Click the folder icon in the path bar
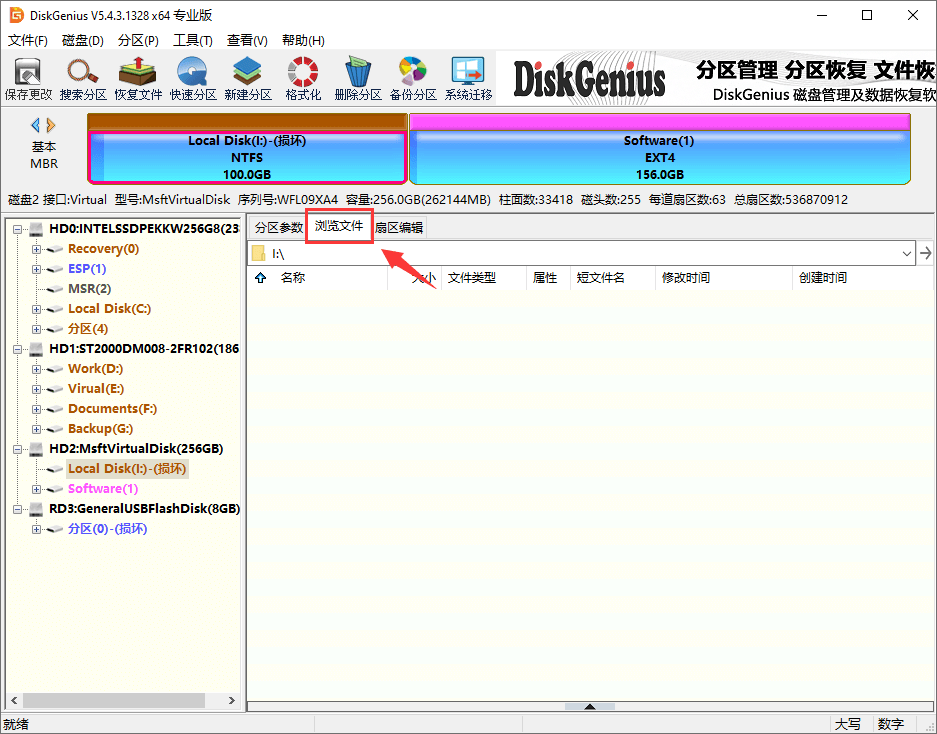 [x=259, y=253]
